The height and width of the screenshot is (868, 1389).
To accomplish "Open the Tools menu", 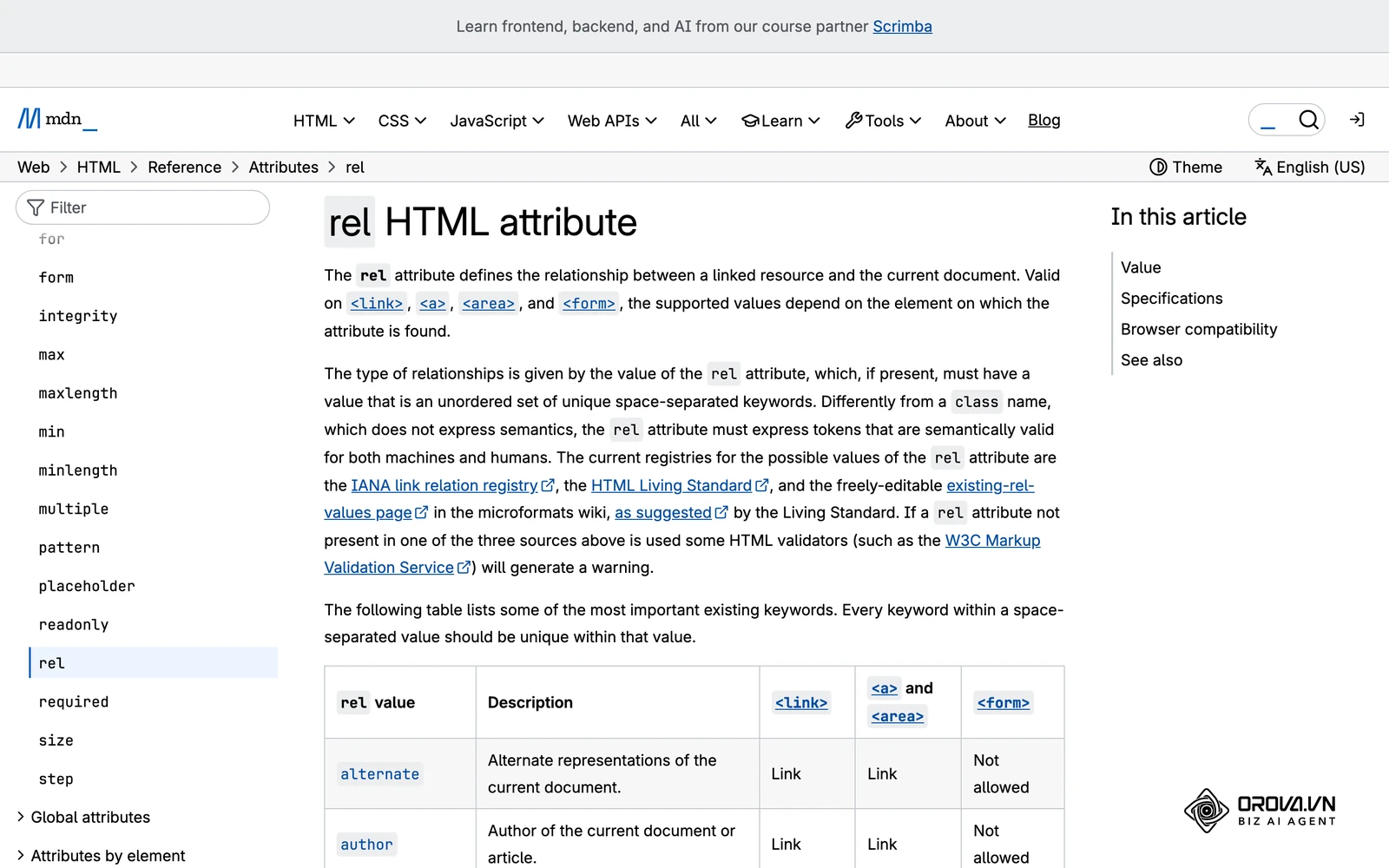I will 883,121.
